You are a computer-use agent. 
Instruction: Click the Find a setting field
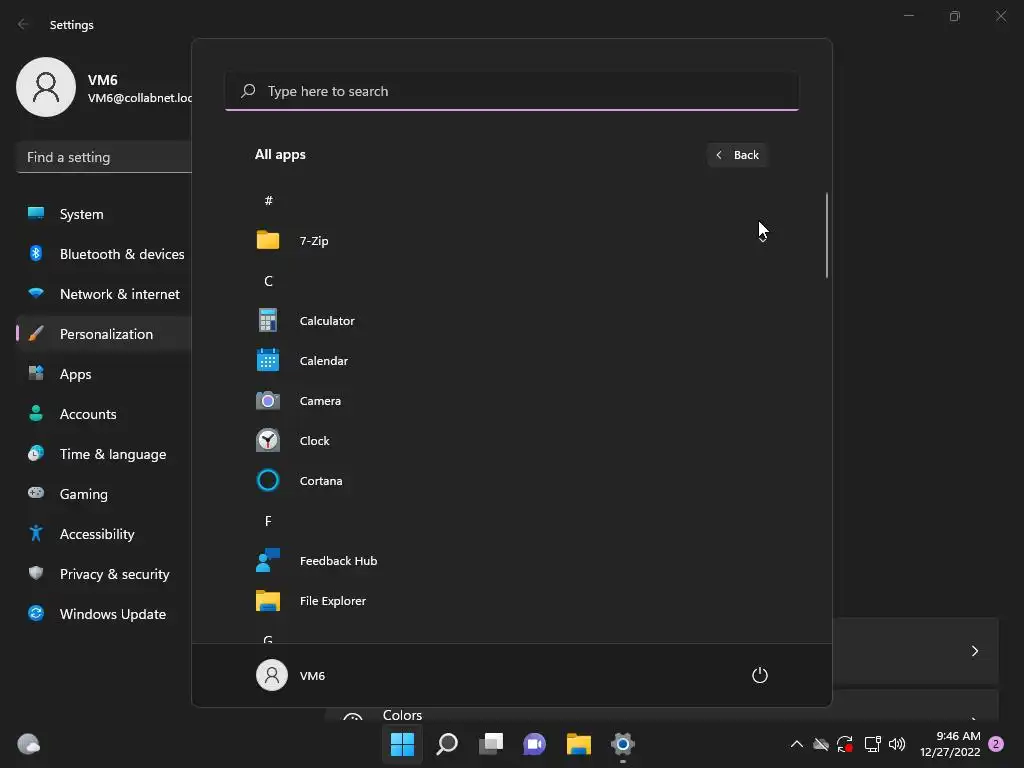tap(104, 157)
